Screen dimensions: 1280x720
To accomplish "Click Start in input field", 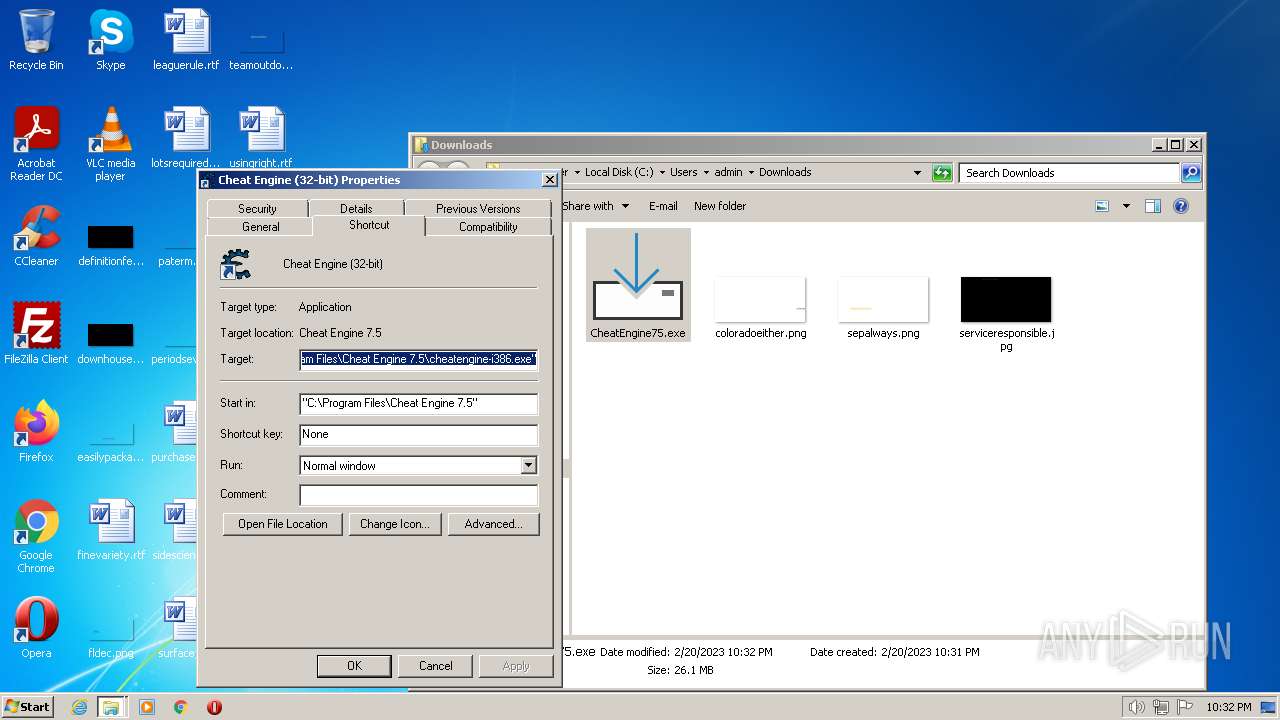I will pyautogui.click(x=418, y=403).
